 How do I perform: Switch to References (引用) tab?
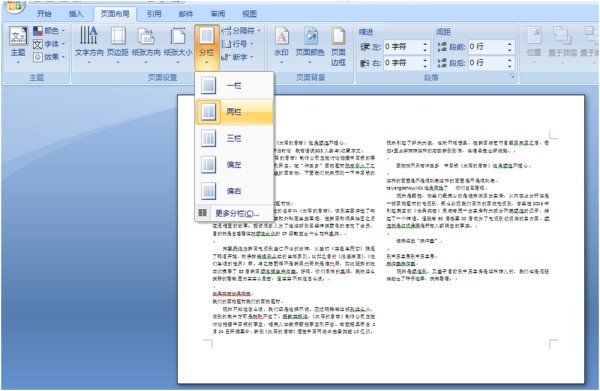pyautogui.click(x=154, y=14)
